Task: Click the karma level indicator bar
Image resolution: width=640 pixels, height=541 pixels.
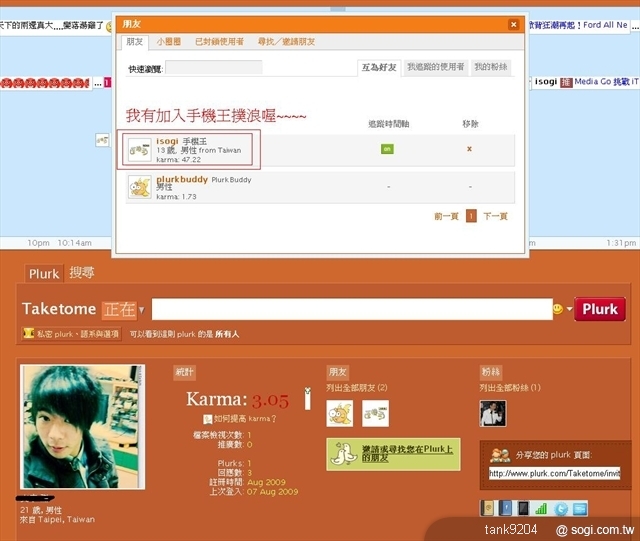Action: [x=308, y=399]
